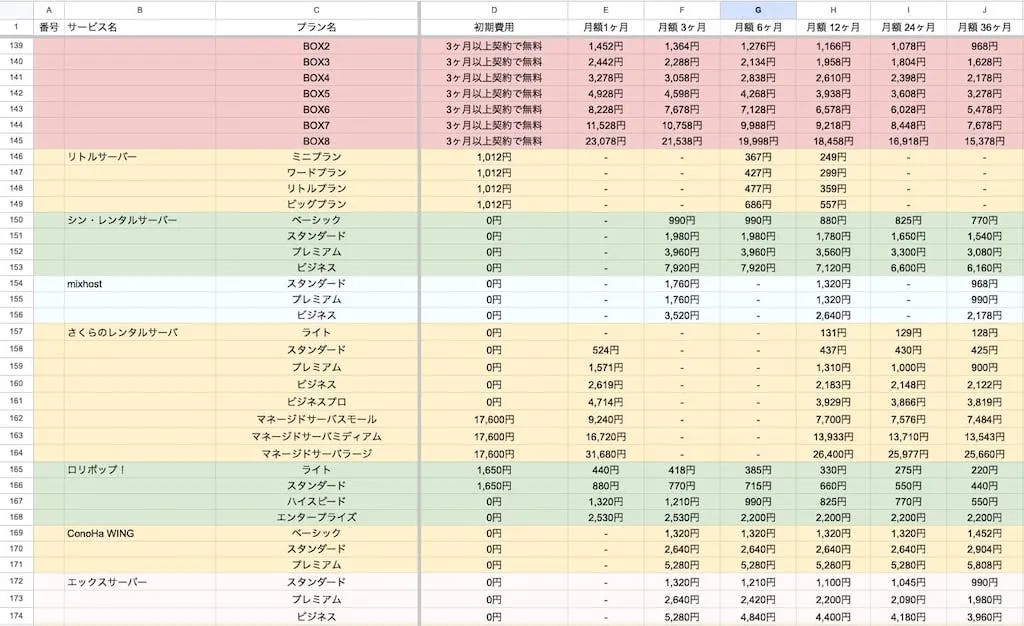
Task: Select the '19,998円' cell
Action: 758,141
